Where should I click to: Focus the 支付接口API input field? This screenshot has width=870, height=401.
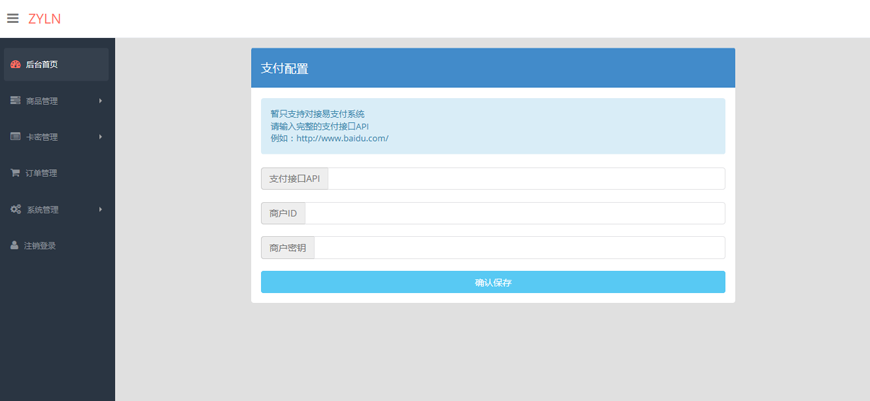point(526,179)
